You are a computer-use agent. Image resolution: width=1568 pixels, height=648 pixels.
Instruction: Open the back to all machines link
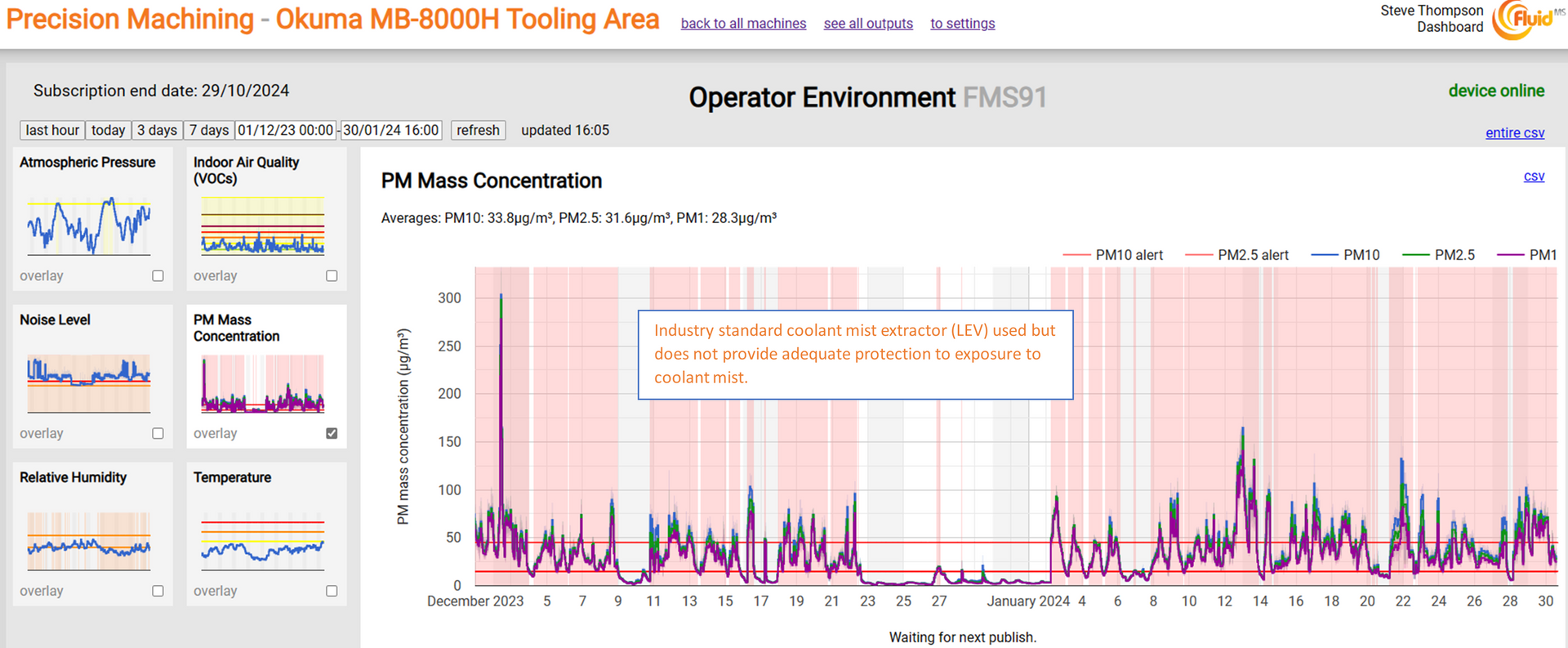(x=743, y=24)
